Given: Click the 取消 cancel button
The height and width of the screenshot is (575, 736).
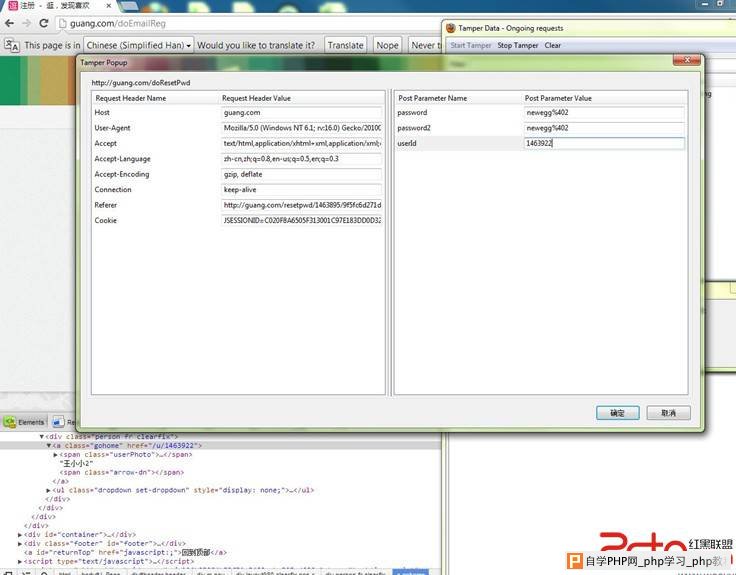Looking at the screenshot, I should point(668,413).
